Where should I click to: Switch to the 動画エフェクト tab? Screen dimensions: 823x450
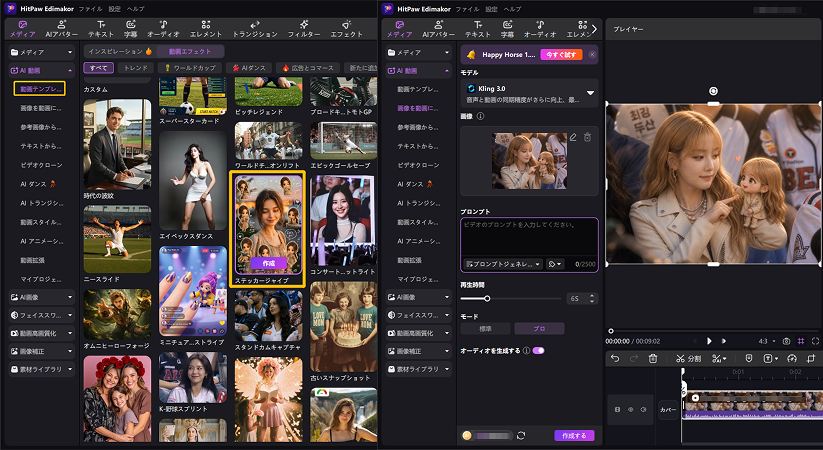190,51
